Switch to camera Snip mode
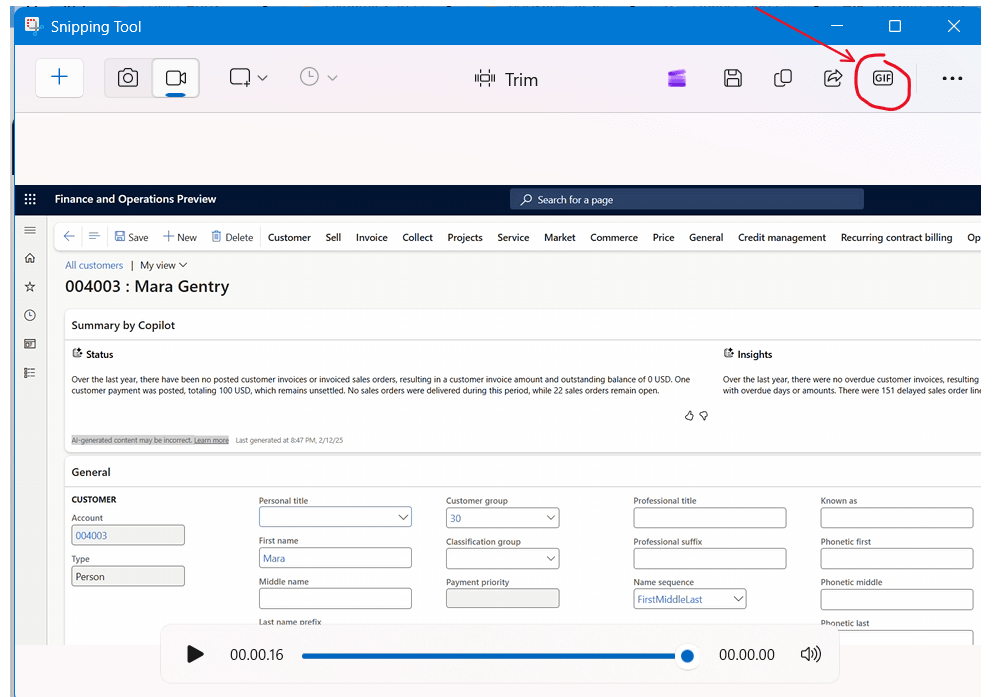This screenshot has width=995, height=697. 128,78
